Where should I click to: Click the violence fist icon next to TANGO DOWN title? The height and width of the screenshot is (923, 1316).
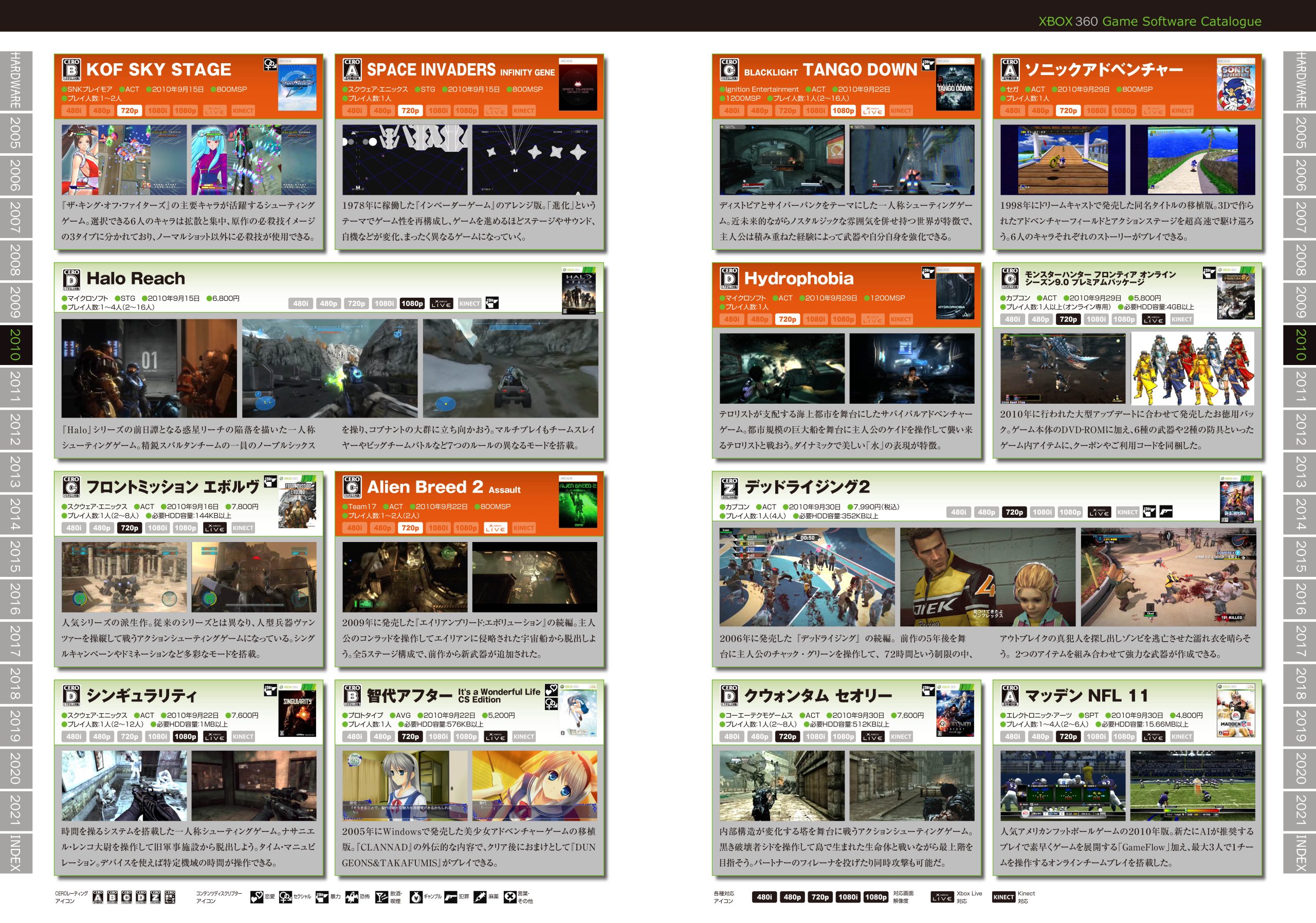coord(928,65)
